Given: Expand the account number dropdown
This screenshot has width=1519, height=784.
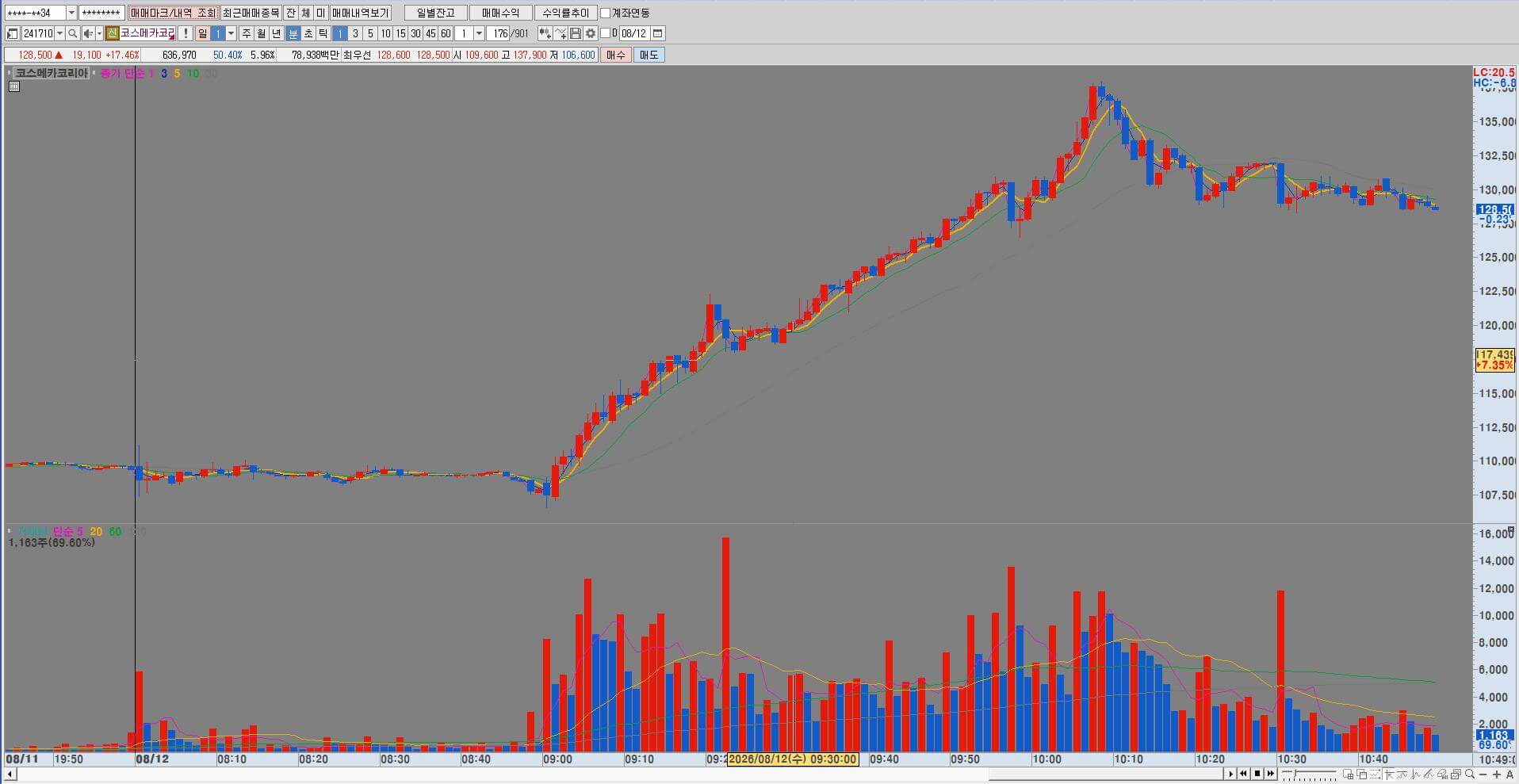Looking at the screenshot, I should 71,13.
